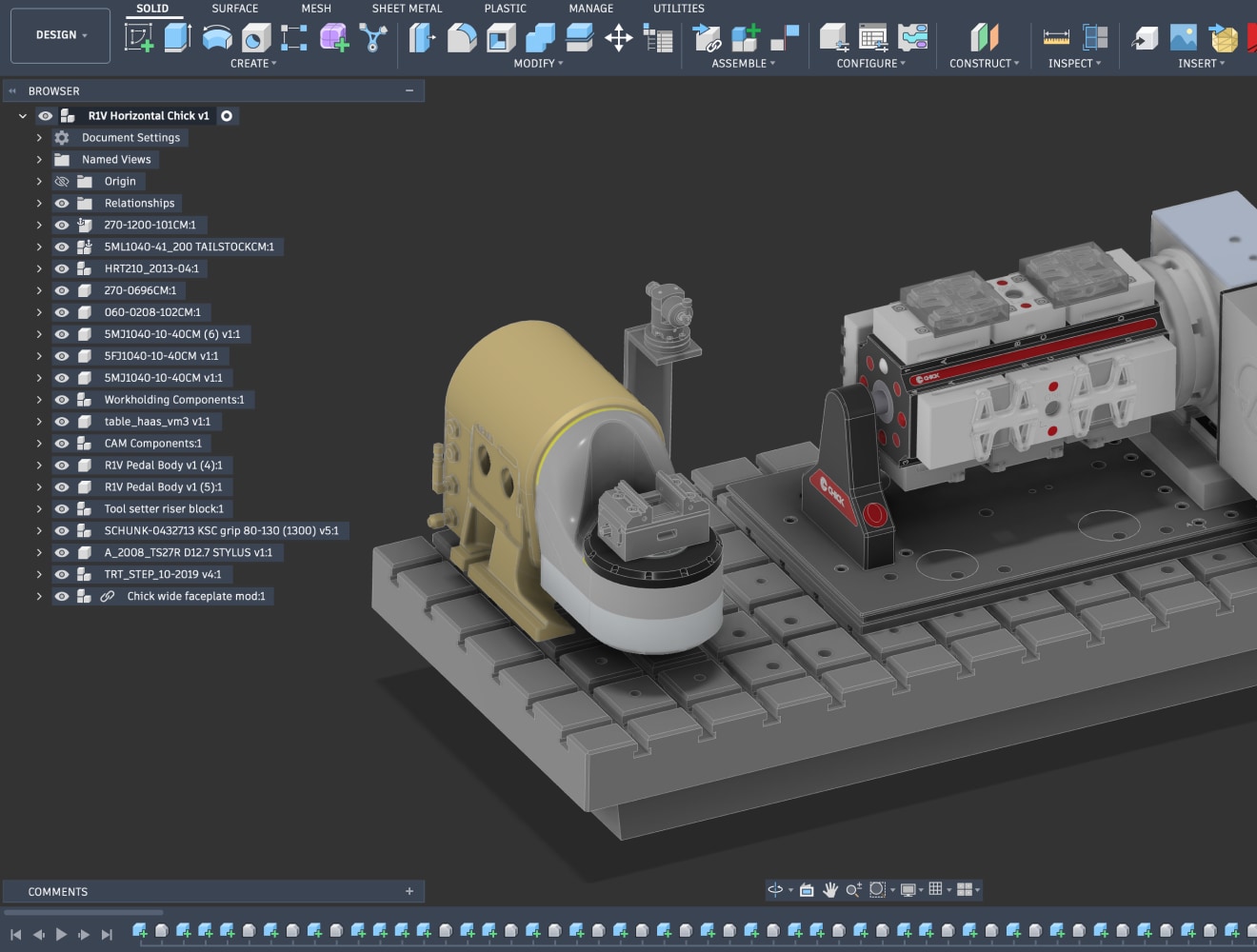Select the Move/Copy tool
The height and width of the screenshot is (952, 1257).
[x=619, y=37]
